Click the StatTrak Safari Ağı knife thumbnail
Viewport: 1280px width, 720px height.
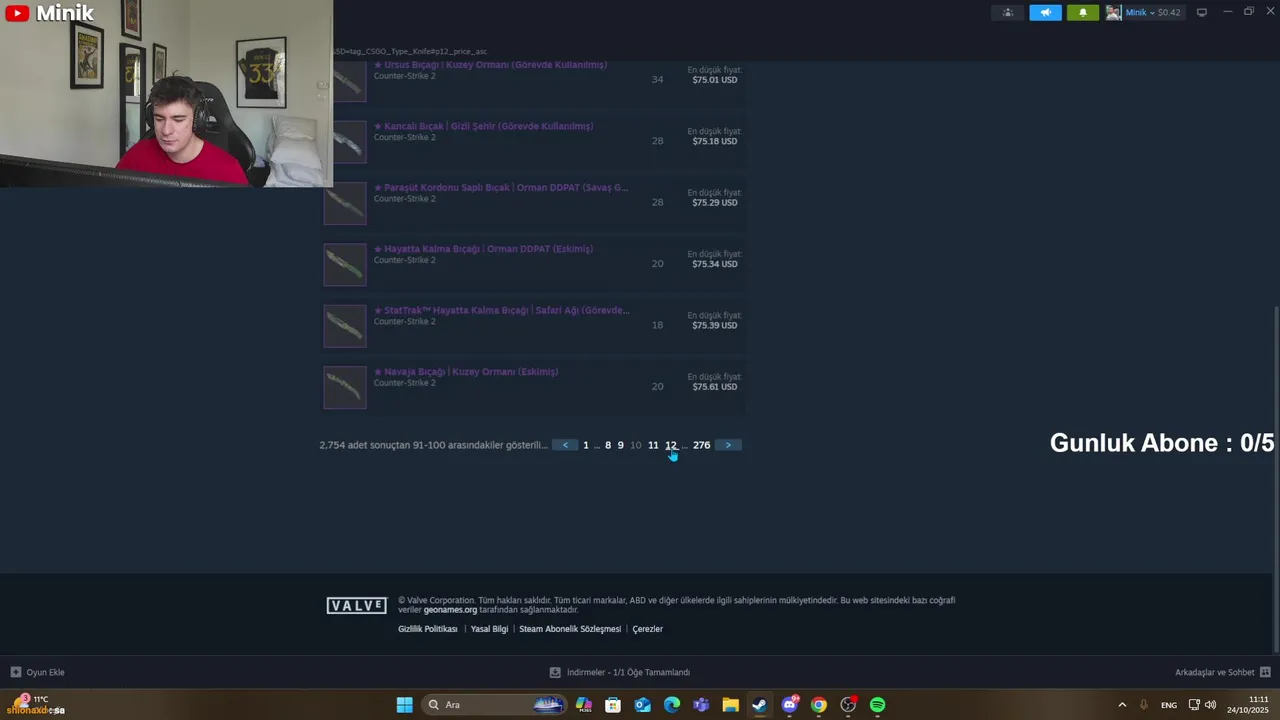(x=345, y=326)
